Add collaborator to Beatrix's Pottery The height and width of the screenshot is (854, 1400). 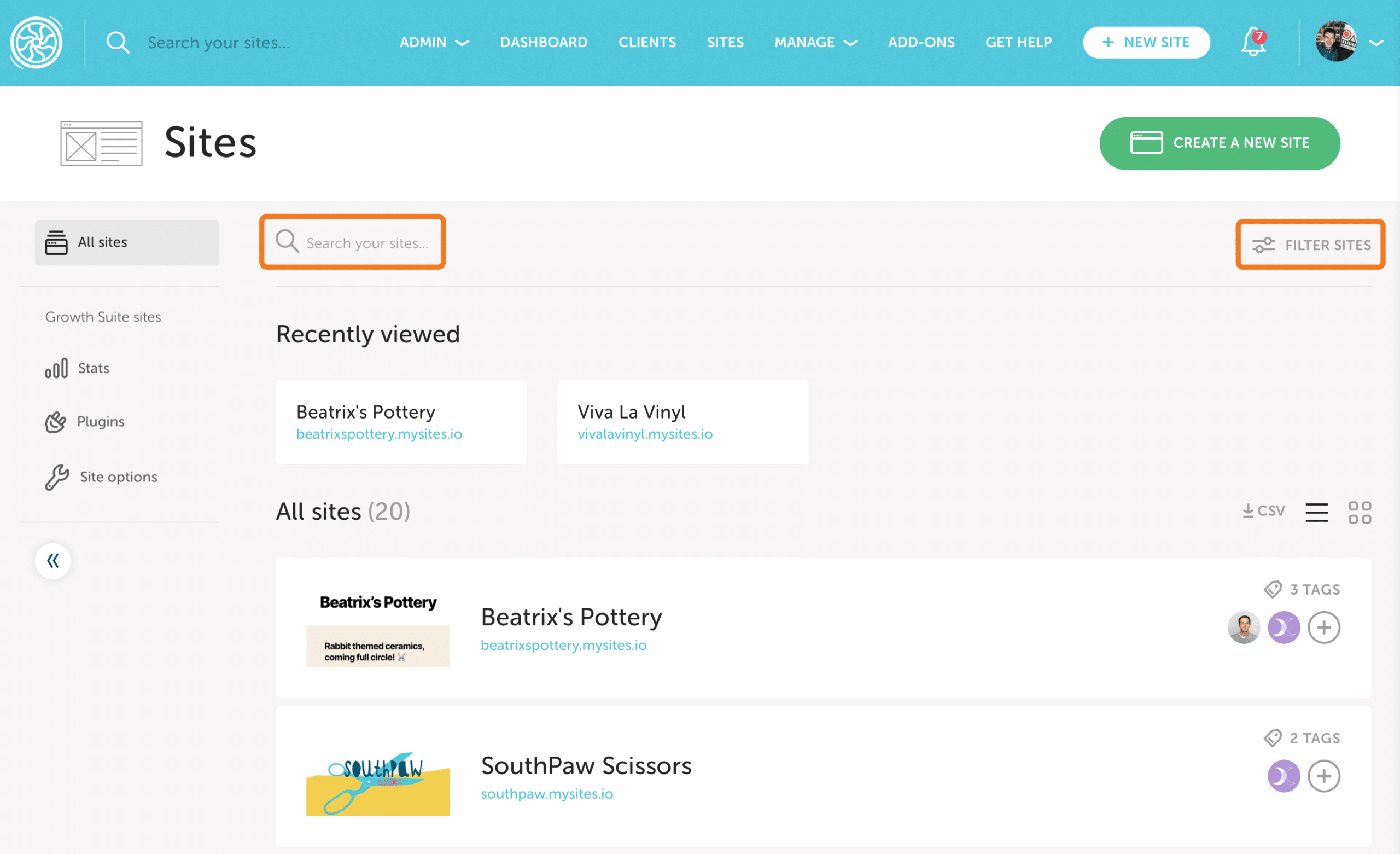point(1323,628)
